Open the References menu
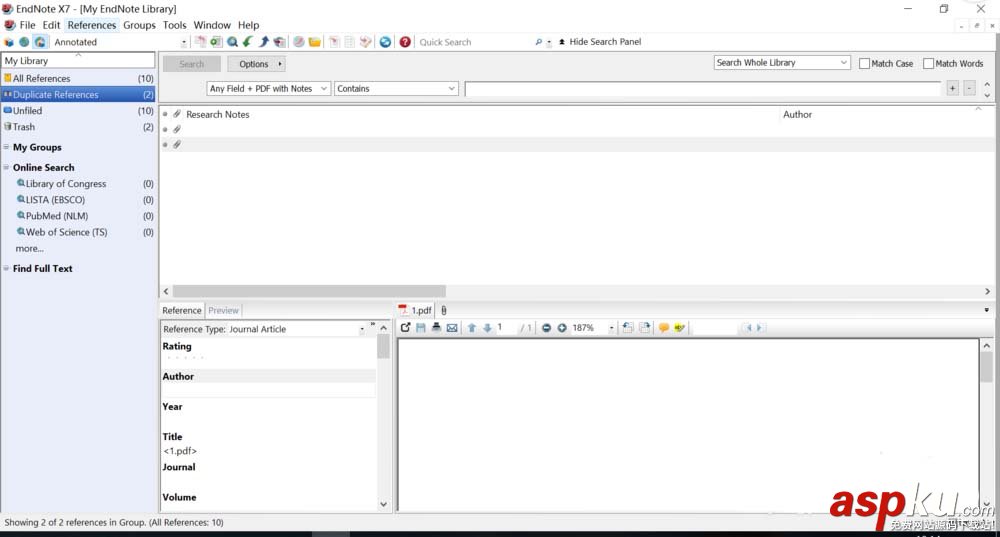The width and height of the screenshot is (1000, 537). [92, 25]
